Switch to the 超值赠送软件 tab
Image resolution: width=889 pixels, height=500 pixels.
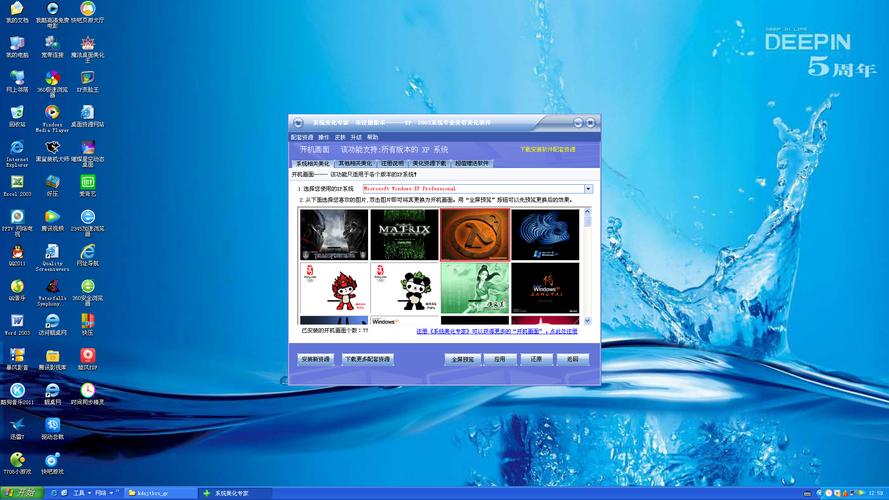(x=472, y=163)
